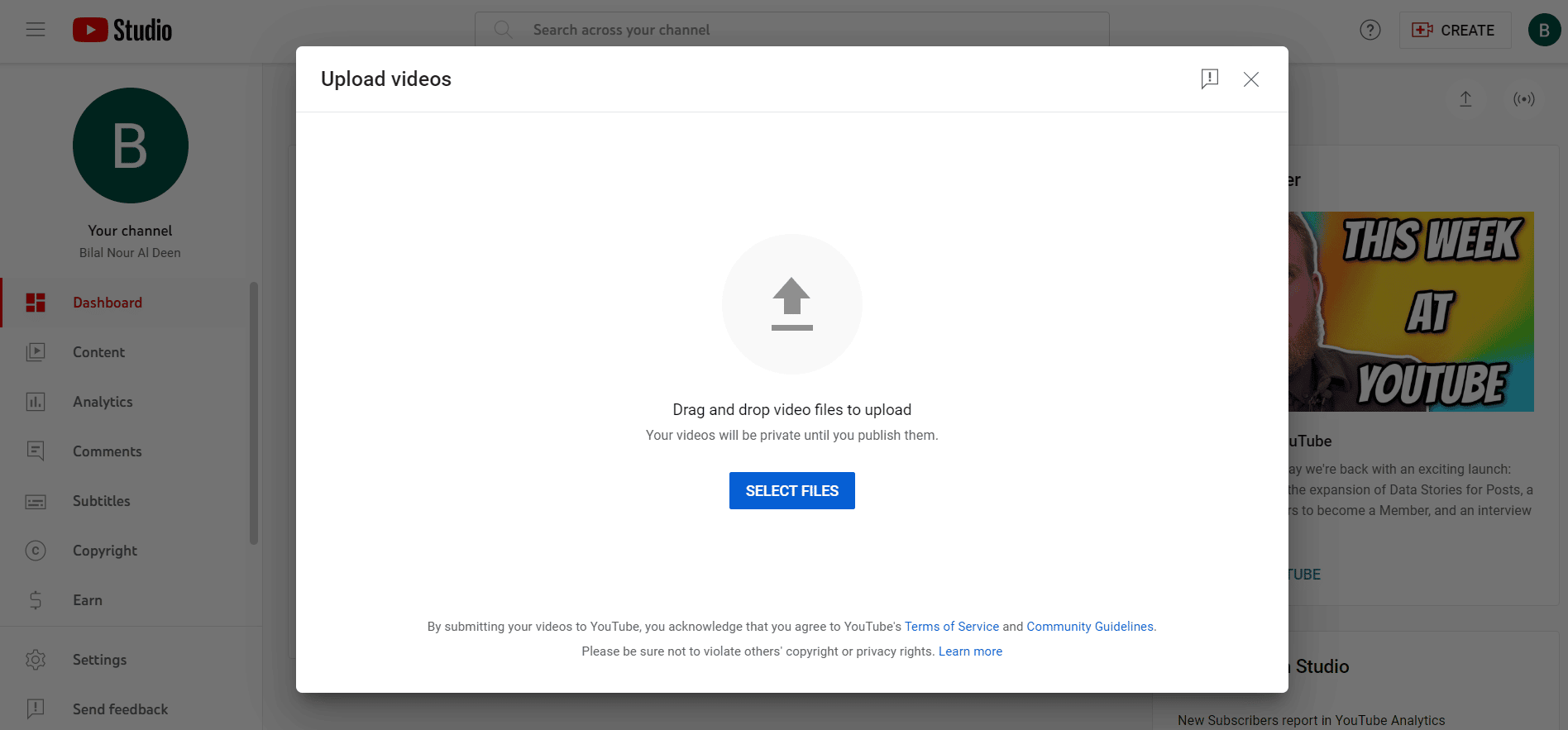Screen dimensions: 1568x730
Task: Focus the Search across your channel field
Action: [x=792, y=30]
